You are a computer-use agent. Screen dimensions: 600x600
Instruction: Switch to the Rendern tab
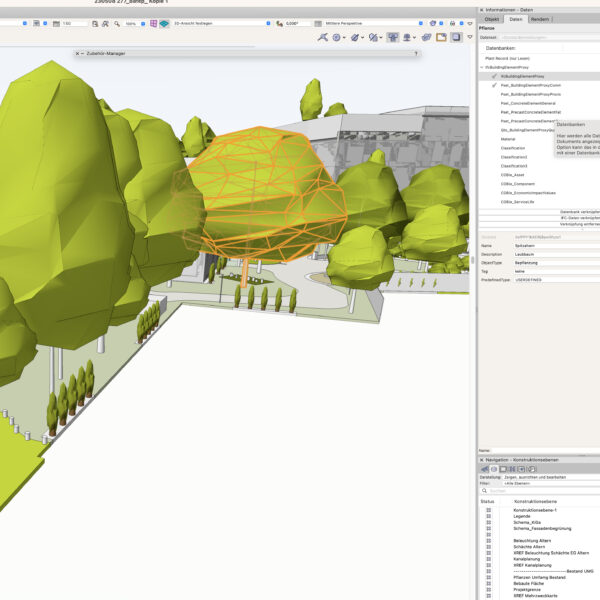point(539,19)
